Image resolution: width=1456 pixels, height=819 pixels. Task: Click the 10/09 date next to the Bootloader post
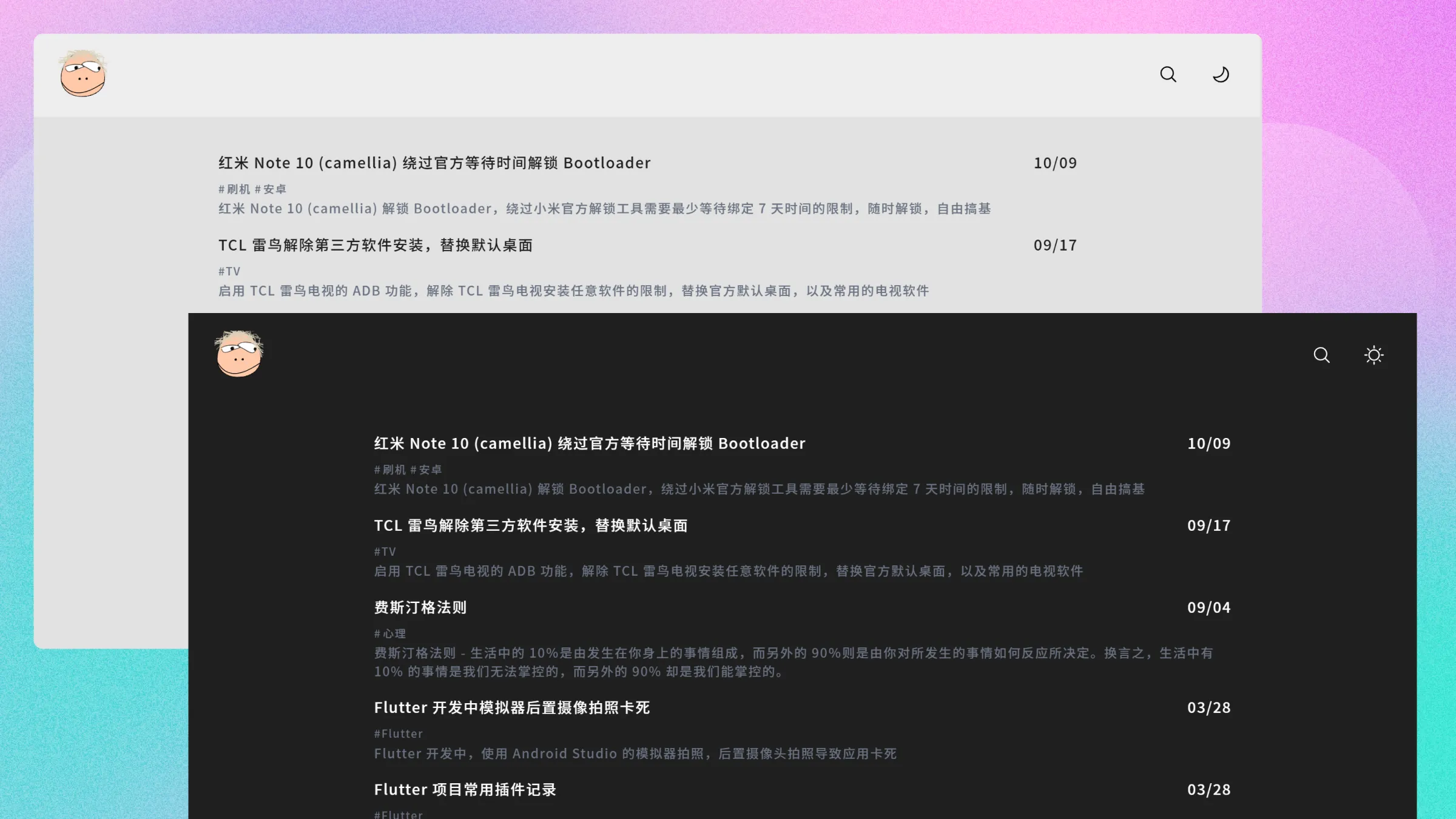[1055, 163]
